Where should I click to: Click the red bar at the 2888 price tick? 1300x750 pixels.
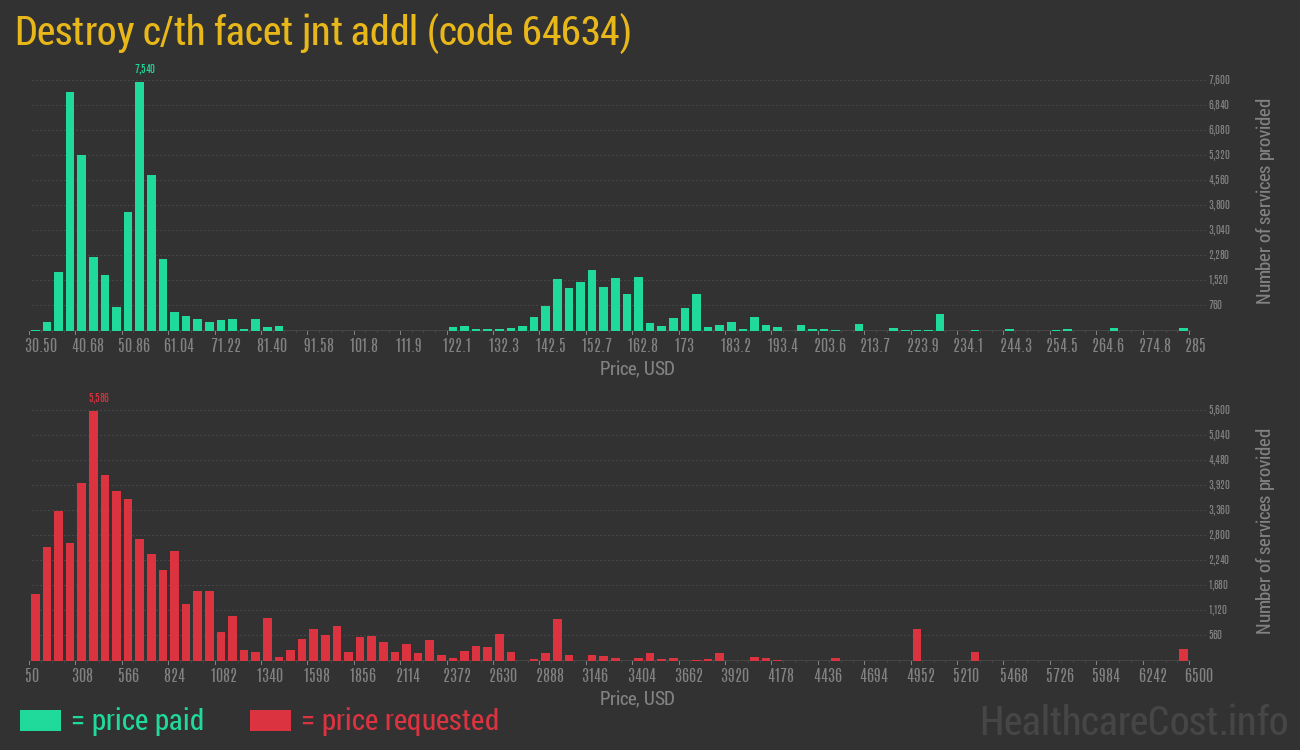557,640
